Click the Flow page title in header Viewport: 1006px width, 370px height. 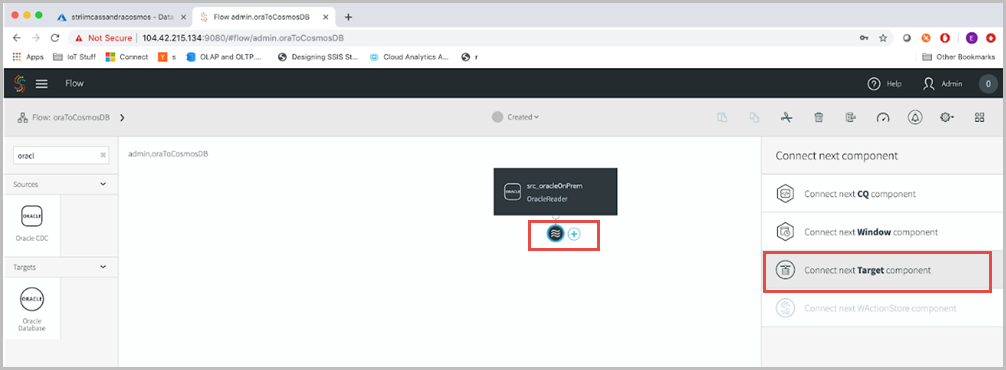coord(74,83)
